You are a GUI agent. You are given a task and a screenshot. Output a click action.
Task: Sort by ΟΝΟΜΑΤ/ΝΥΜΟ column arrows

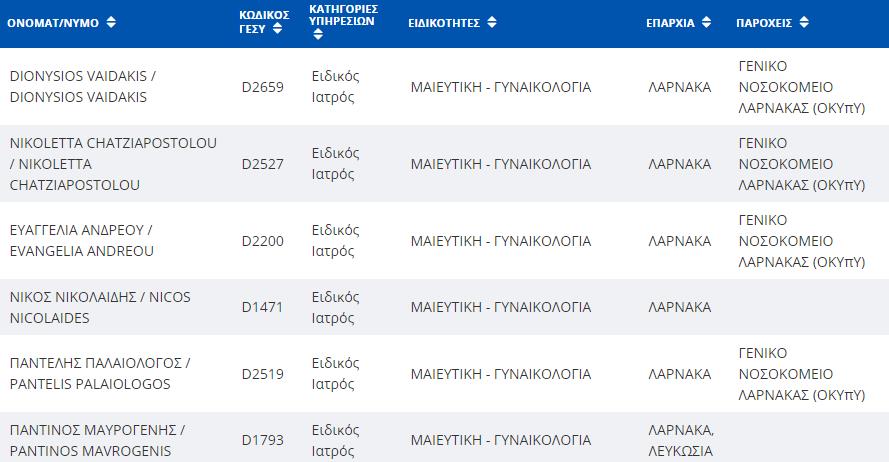111,23
